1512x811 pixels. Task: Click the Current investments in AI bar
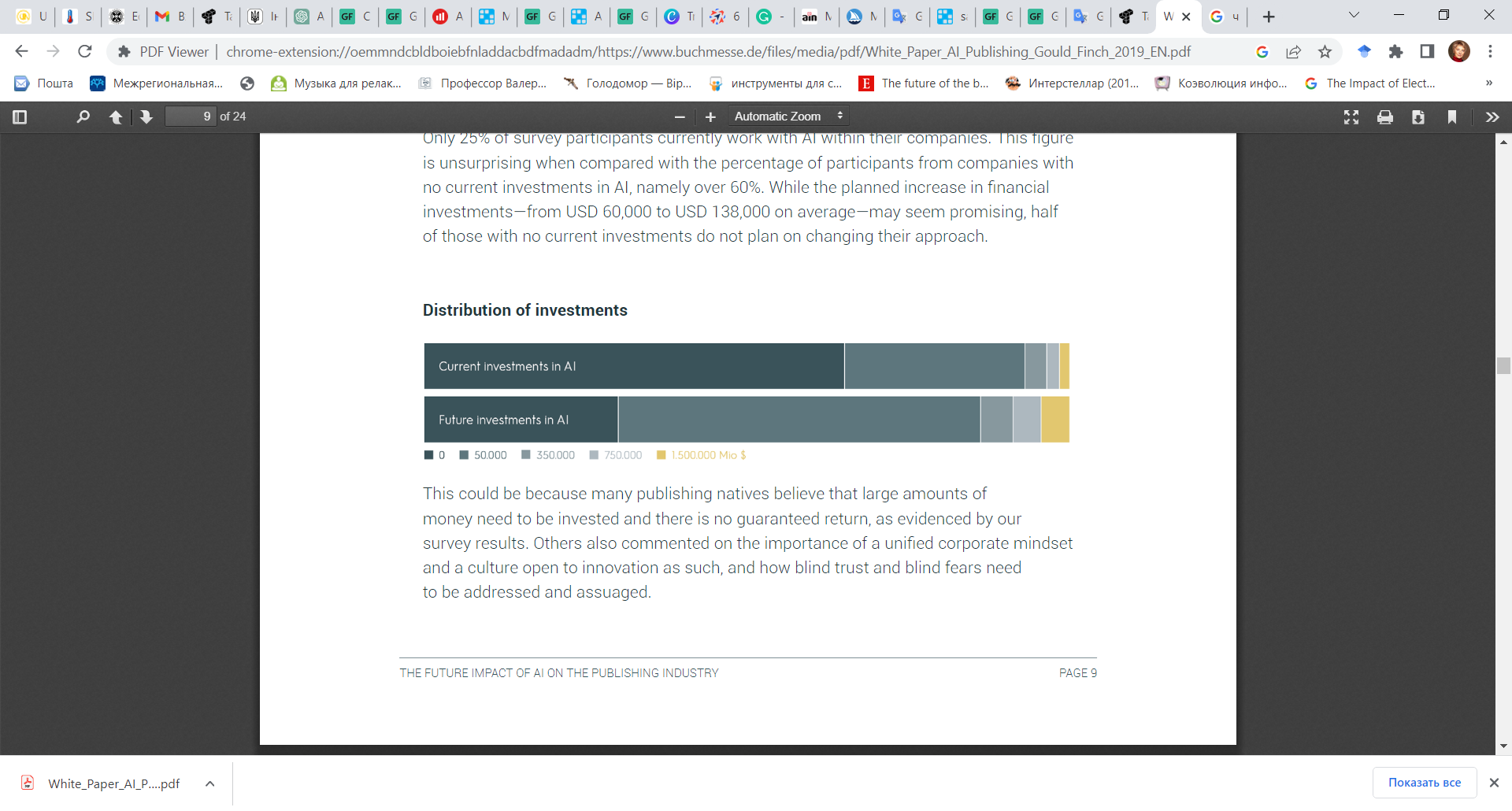coord(747,366)
